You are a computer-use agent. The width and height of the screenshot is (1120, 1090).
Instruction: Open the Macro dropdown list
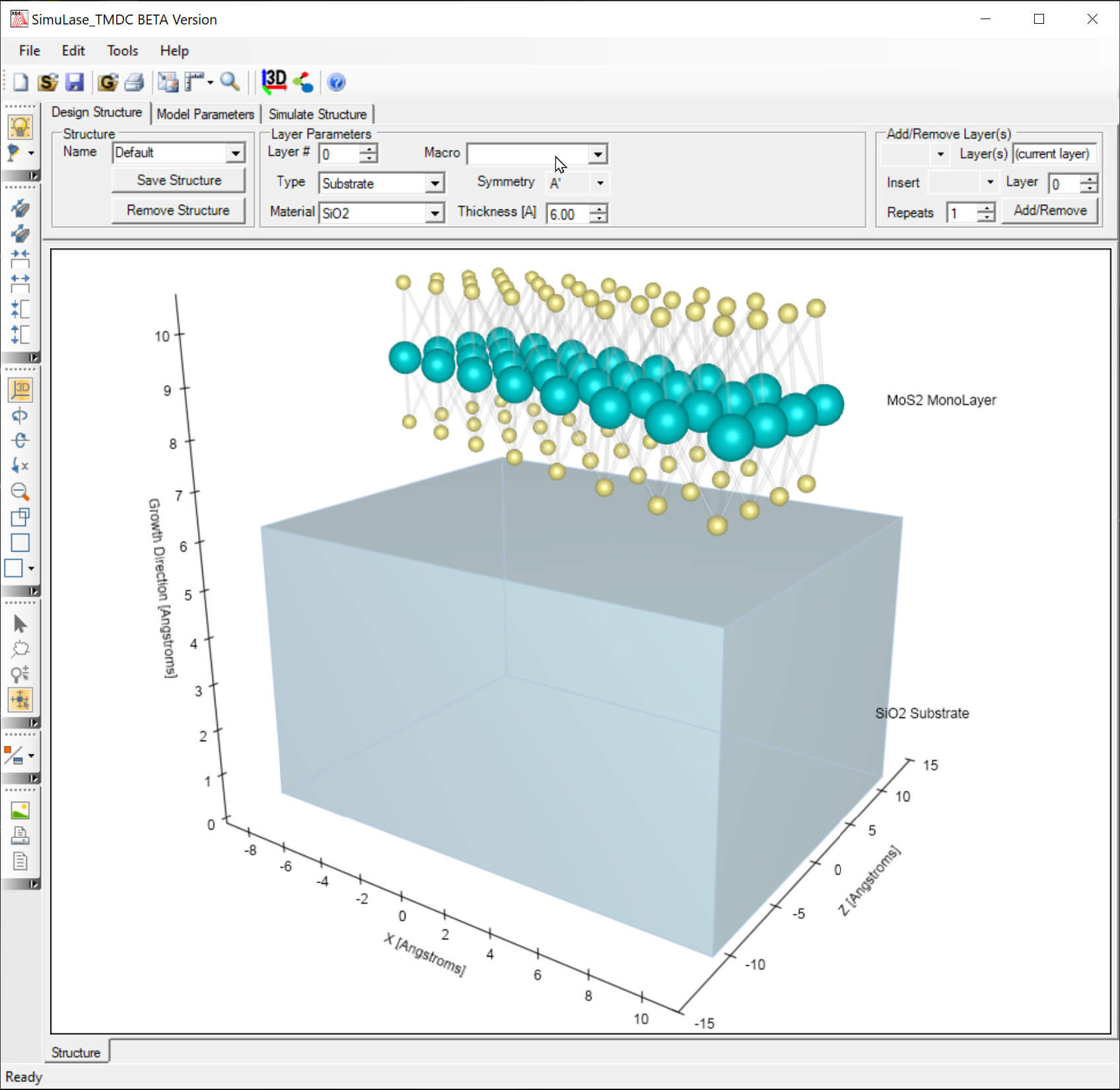coord(597,155)
